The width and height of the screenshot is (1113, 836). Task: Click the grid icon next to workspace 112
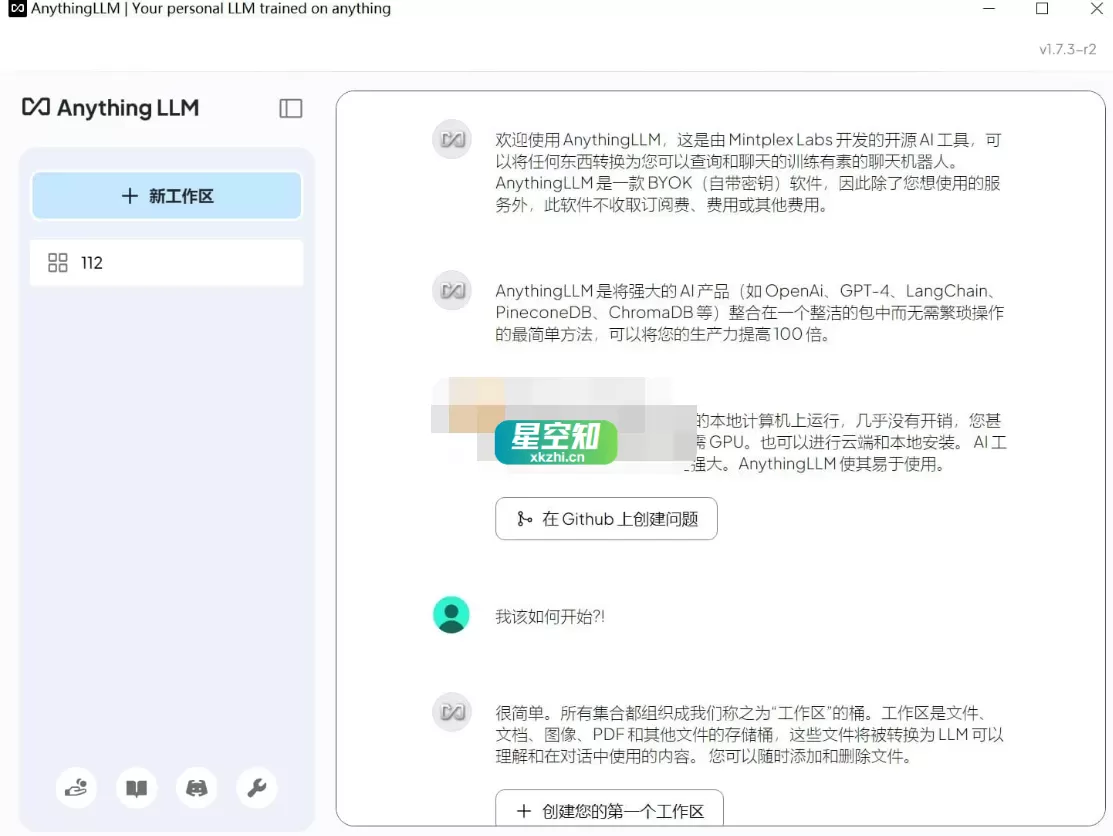tap(58, 262)
